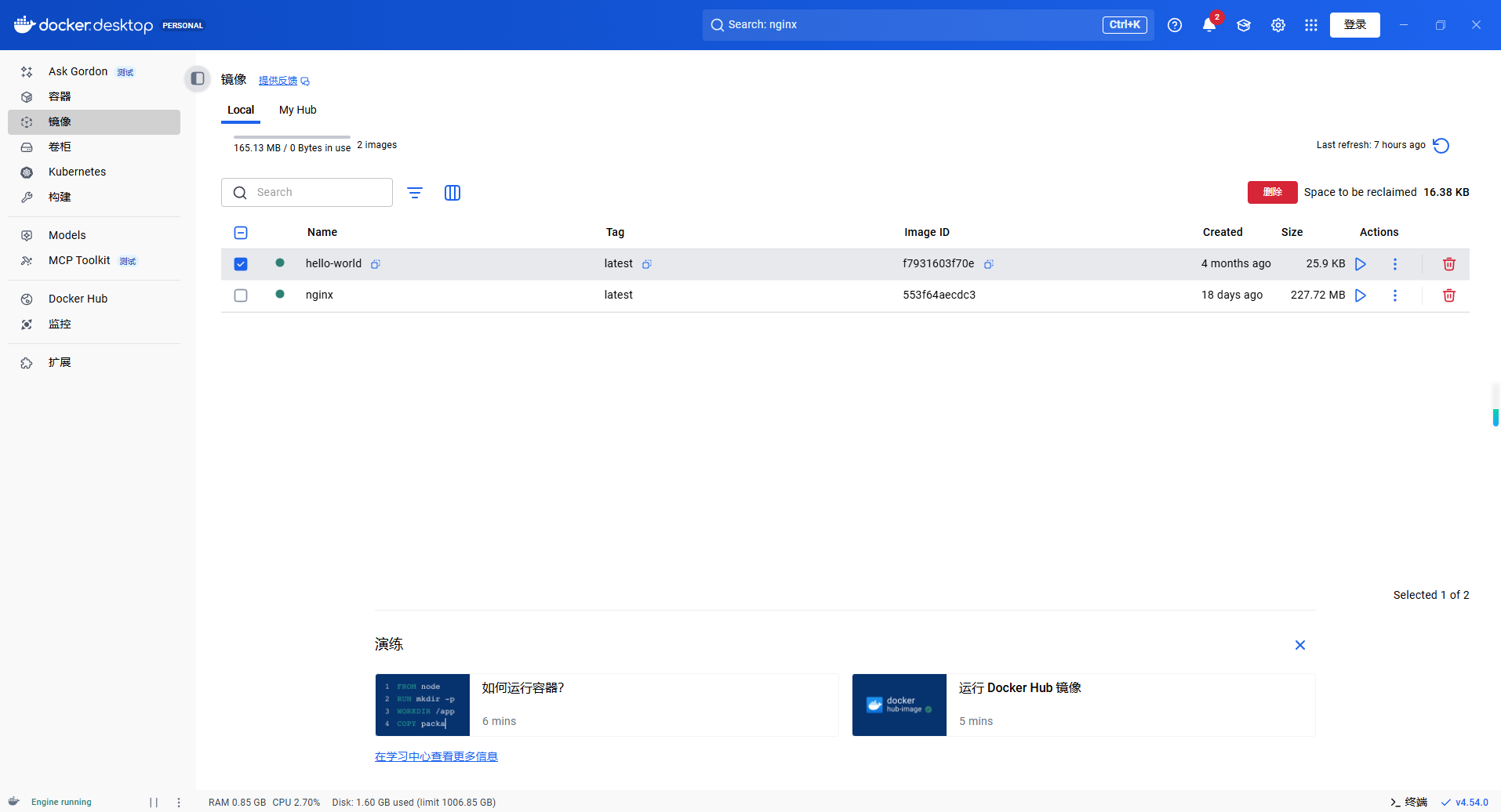
Task: Open the 提供反馈 feedback link
Action: click(284, 81)
